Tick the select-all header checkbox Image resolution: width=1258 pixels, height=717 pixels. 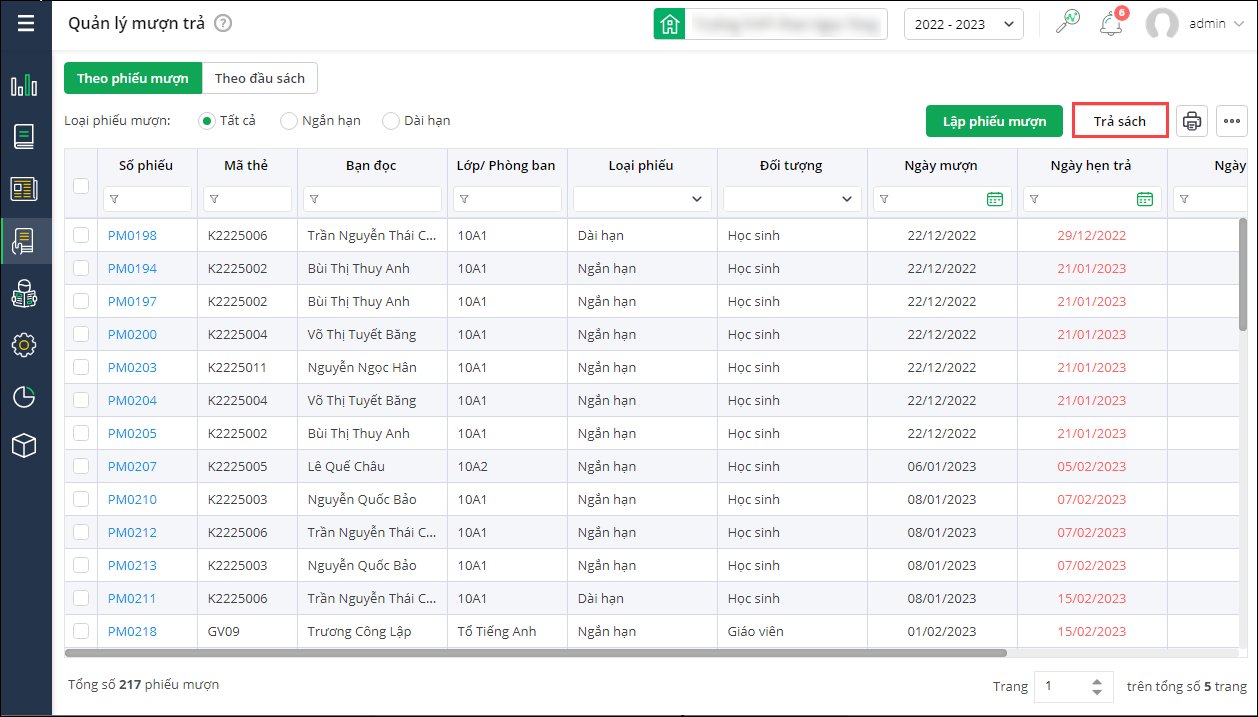pos(81,185)
